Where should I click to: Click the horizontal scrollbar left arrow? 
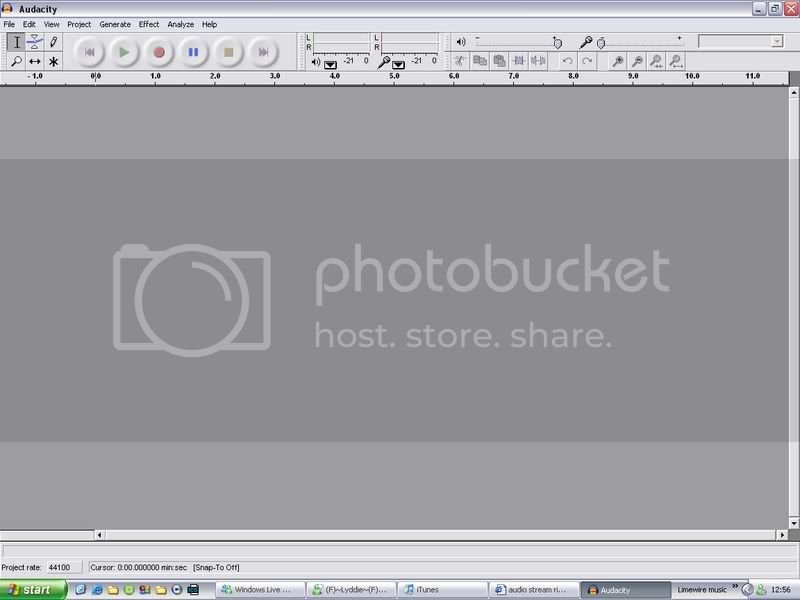pos(99,535)
